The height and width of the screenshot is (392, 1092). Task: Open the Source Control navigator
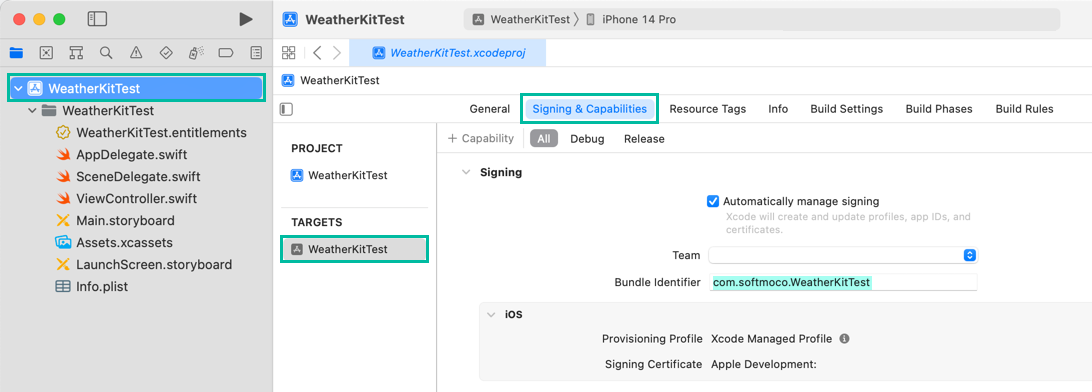(x=46, y=52)
